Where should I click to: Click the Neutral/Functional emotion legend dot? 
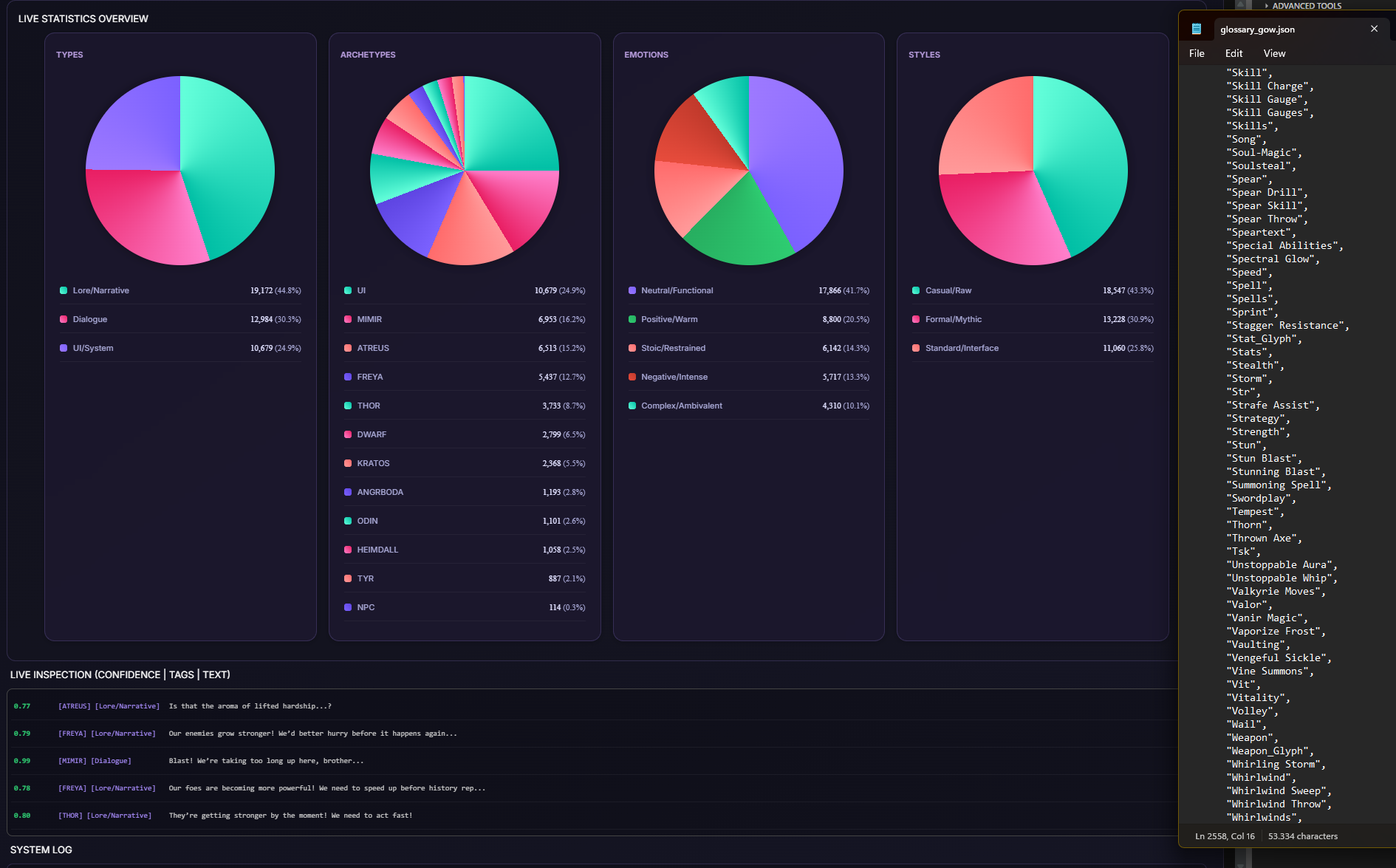tap(632, 290)
